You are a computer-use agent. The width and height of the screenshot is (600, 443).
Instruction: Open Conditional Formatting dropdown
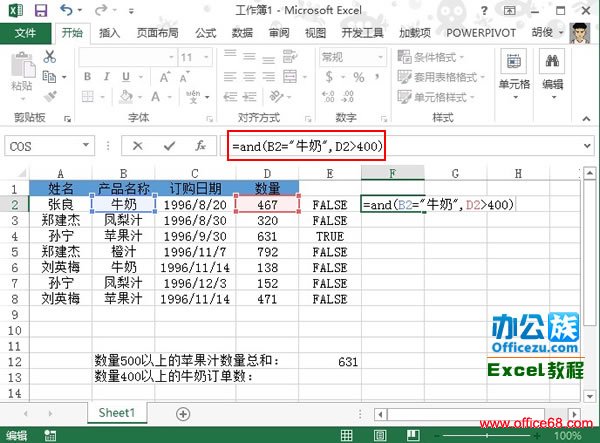click(x=430, y=57)
